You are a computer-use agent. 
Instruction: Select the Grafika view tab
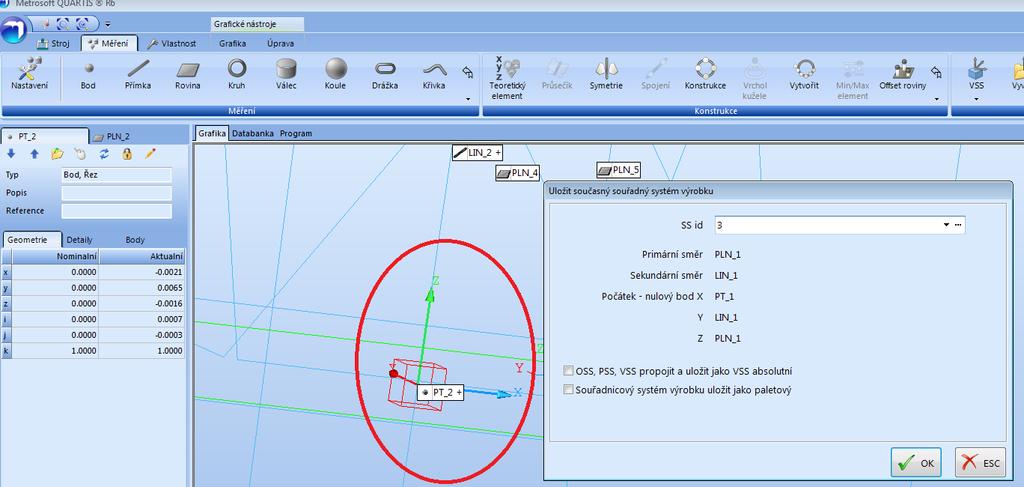pyautogui.click(x=212, y=133)
